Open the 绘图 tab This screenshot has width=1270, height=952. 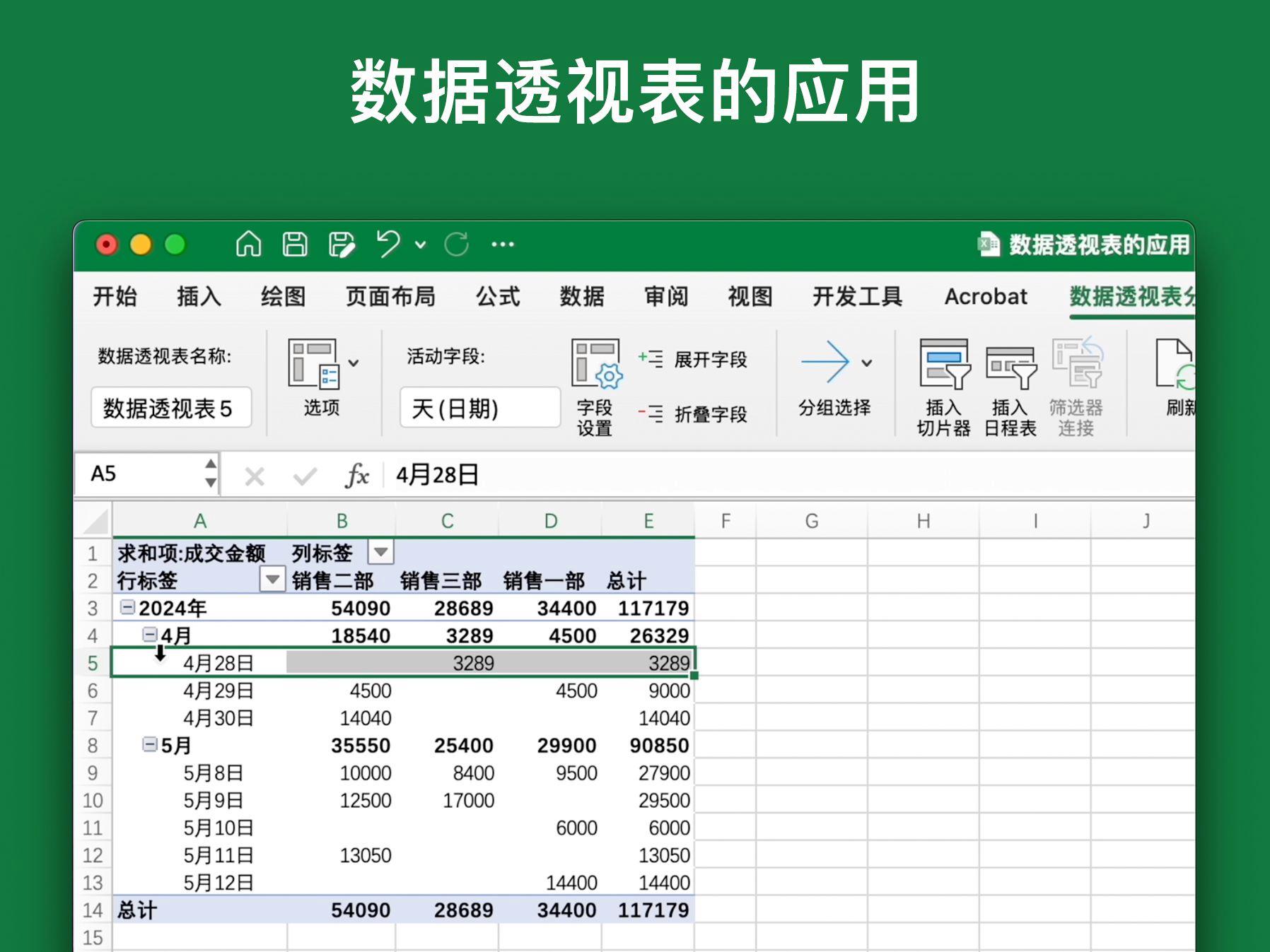pyautogui.click(x=283, y=296)
